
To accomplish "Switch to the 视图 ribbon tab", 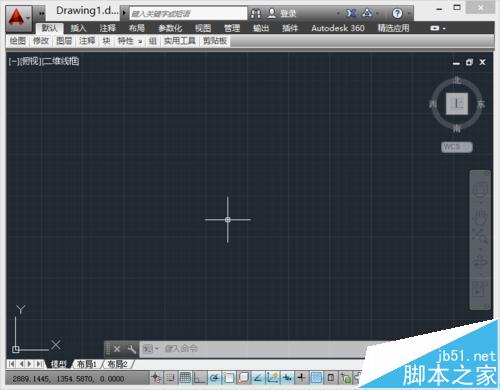I will click(203, 28).
